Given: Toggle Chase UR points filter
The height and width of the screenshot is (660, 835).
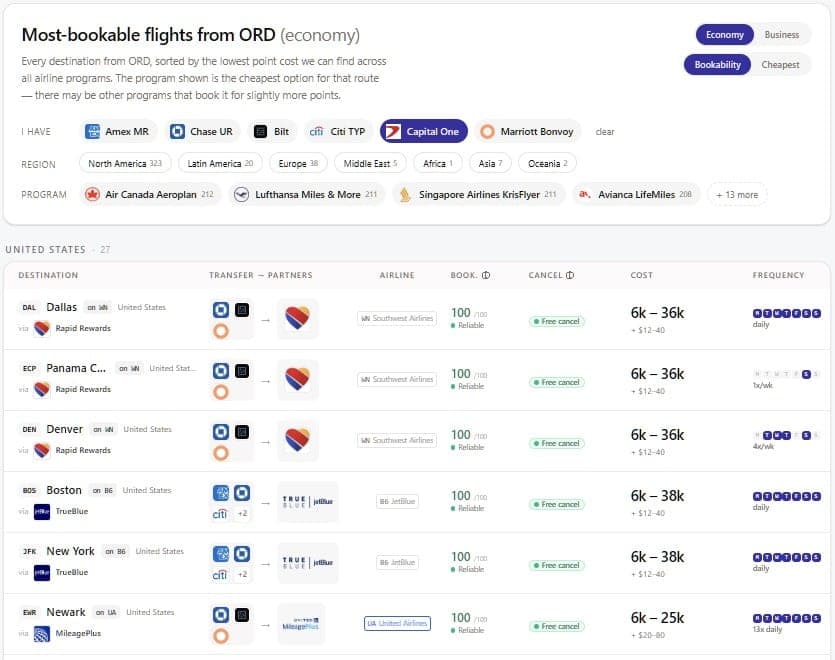Looking at the screenshot, I should pos(202,132).
